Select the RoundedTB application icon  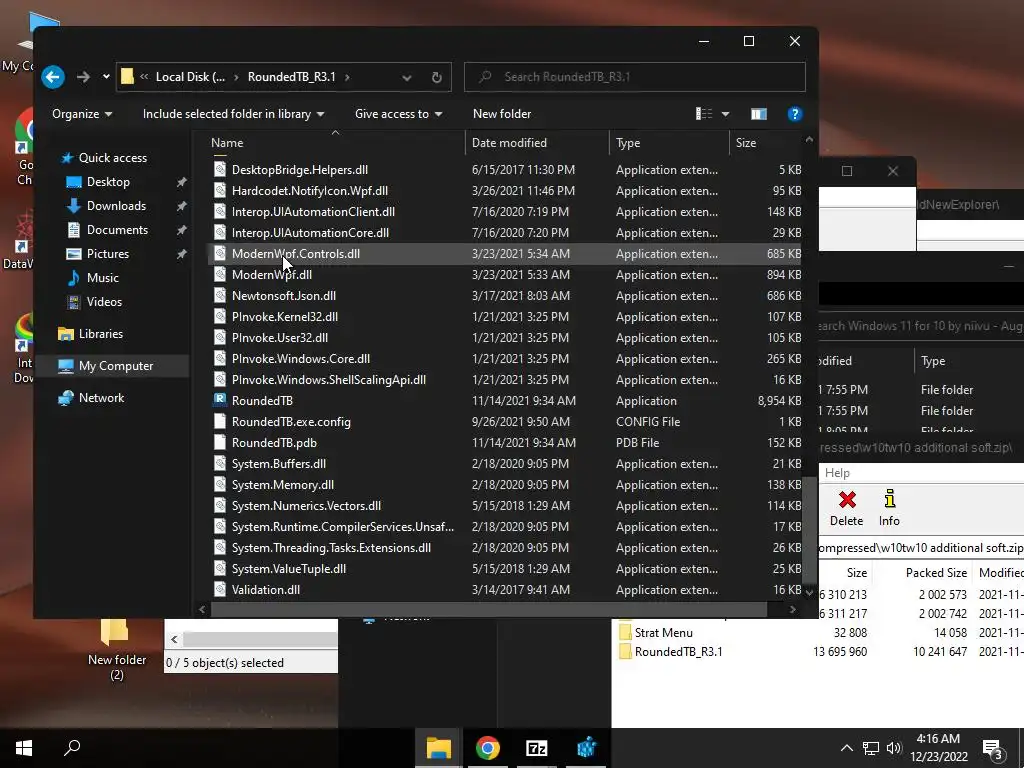click(220, 400)
